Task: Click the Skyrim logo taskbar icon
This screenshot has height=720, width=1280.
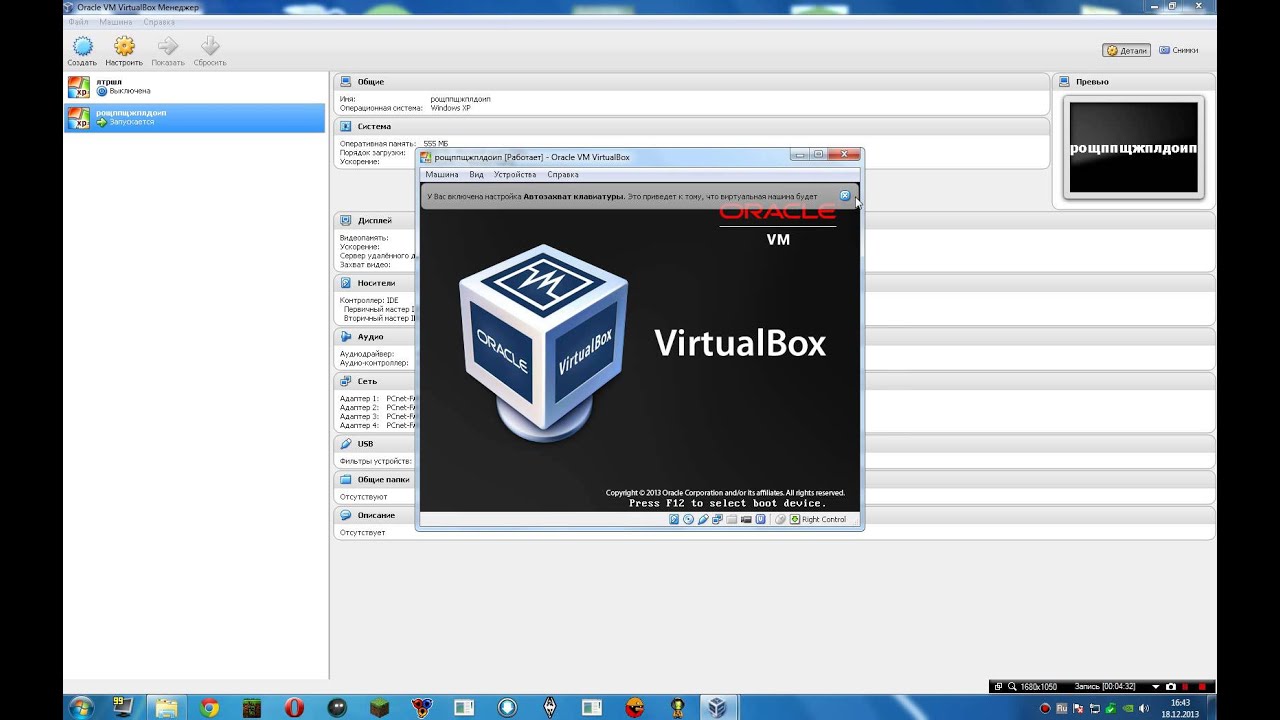Action: click(549, 707)
